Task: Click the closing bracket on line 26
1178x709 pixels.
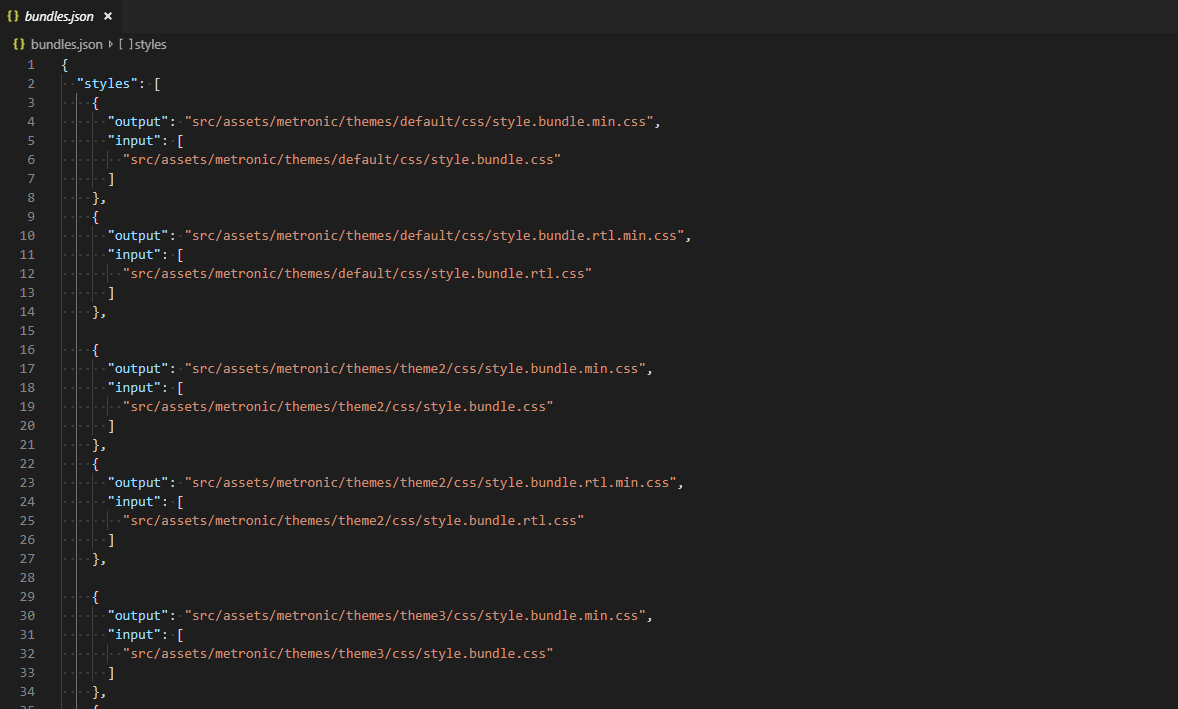Action: pos(110,539)
